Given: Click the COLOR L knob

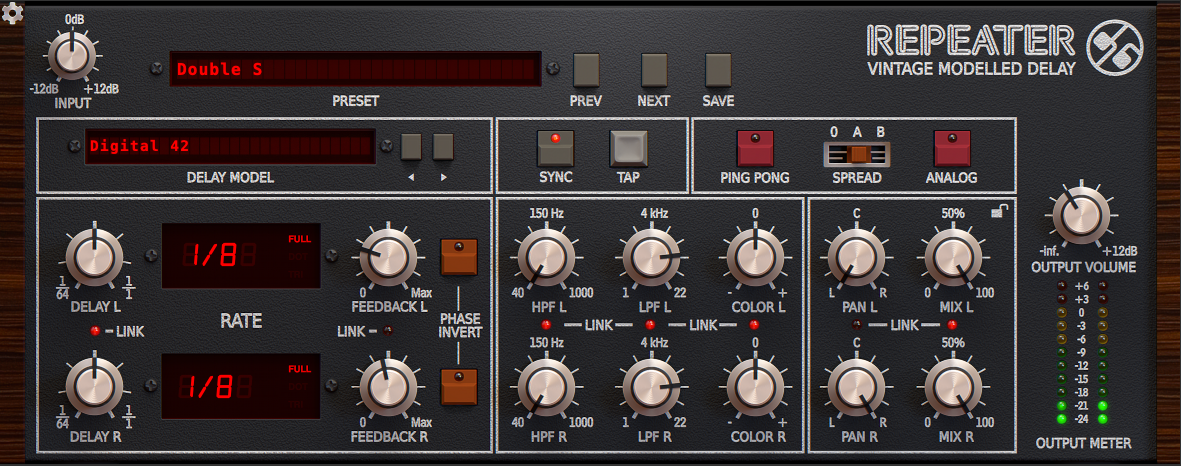Looking at the screenshot, I should (755, 257).
